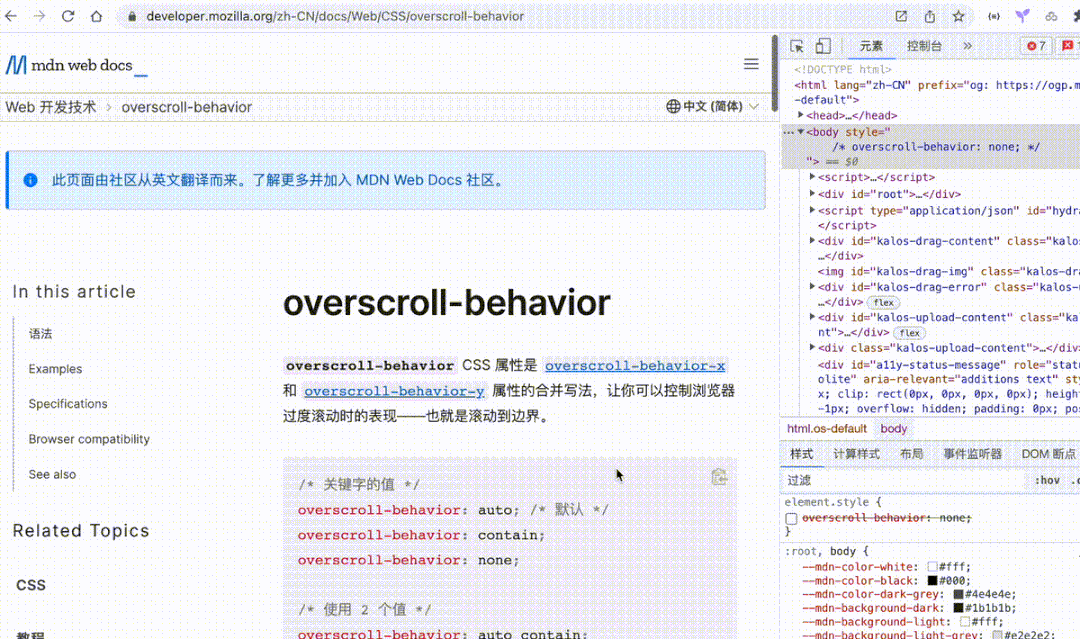Click the globe icon next to 中文 (简体)
This screenshot has height=639, width=1080.
(x=673, y=106)
